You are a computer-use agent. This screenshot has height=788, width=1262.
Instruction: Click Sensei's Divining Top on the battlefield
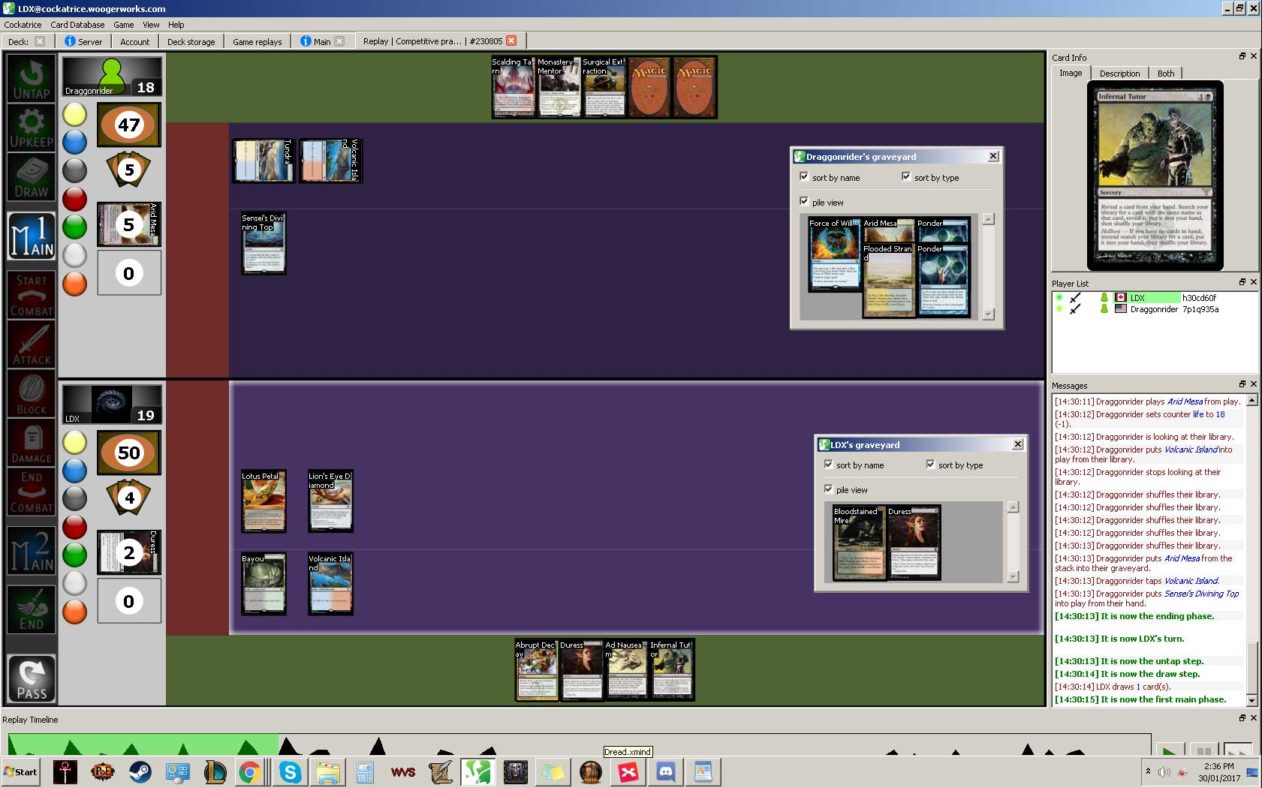tap(264, 243)
